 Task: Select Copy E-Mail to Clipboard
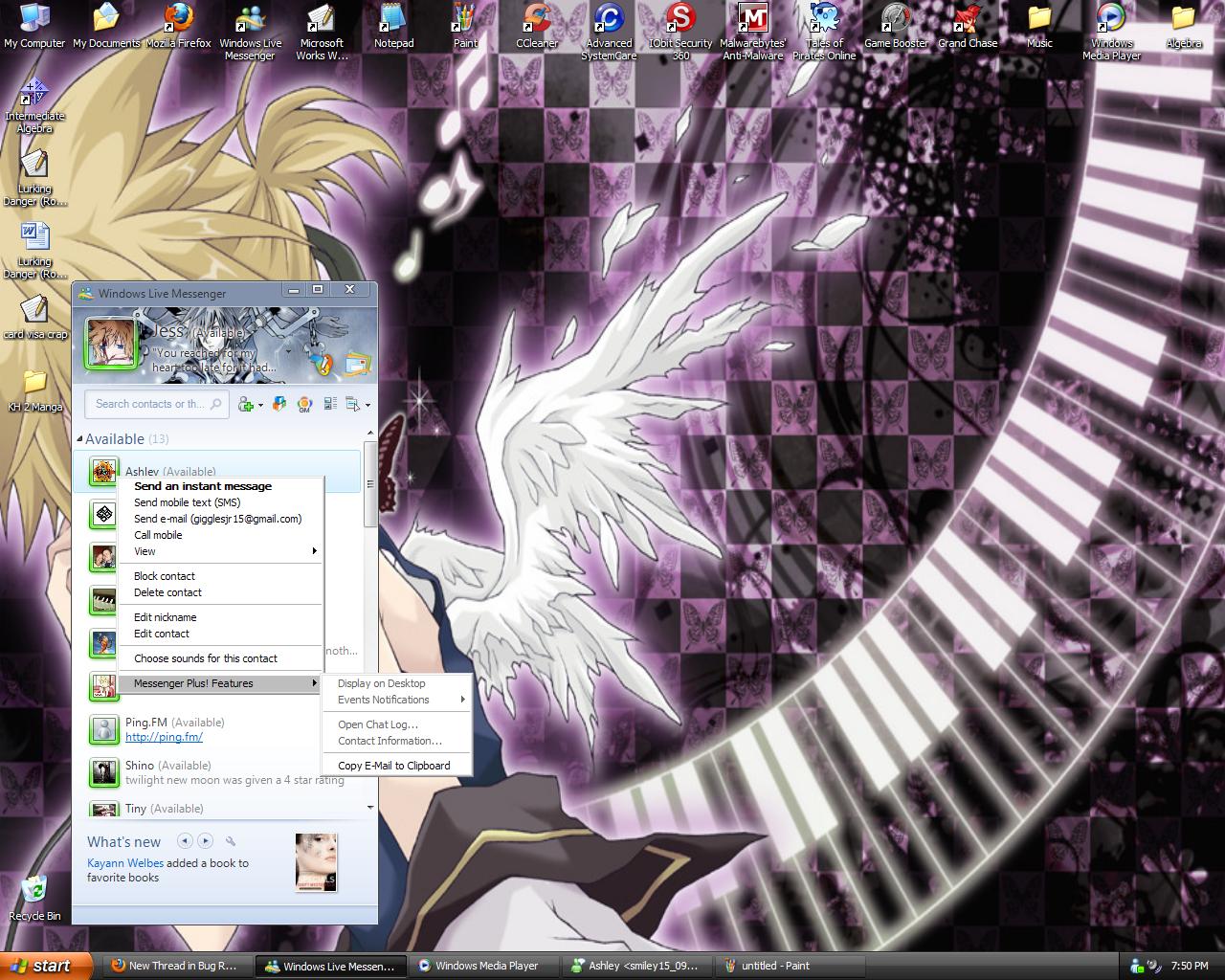[393, 766]
